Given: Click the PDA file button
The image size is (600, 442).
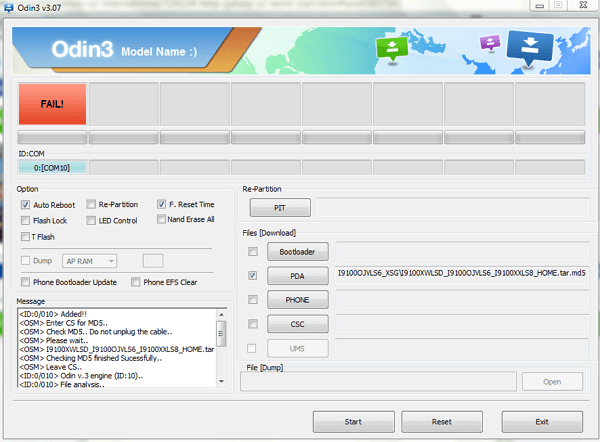Looking at the screenshot, I should (297, 276).
